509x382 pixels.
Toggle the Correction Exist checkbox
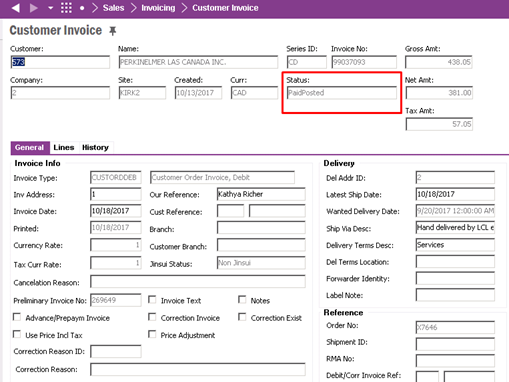point(242,317)
